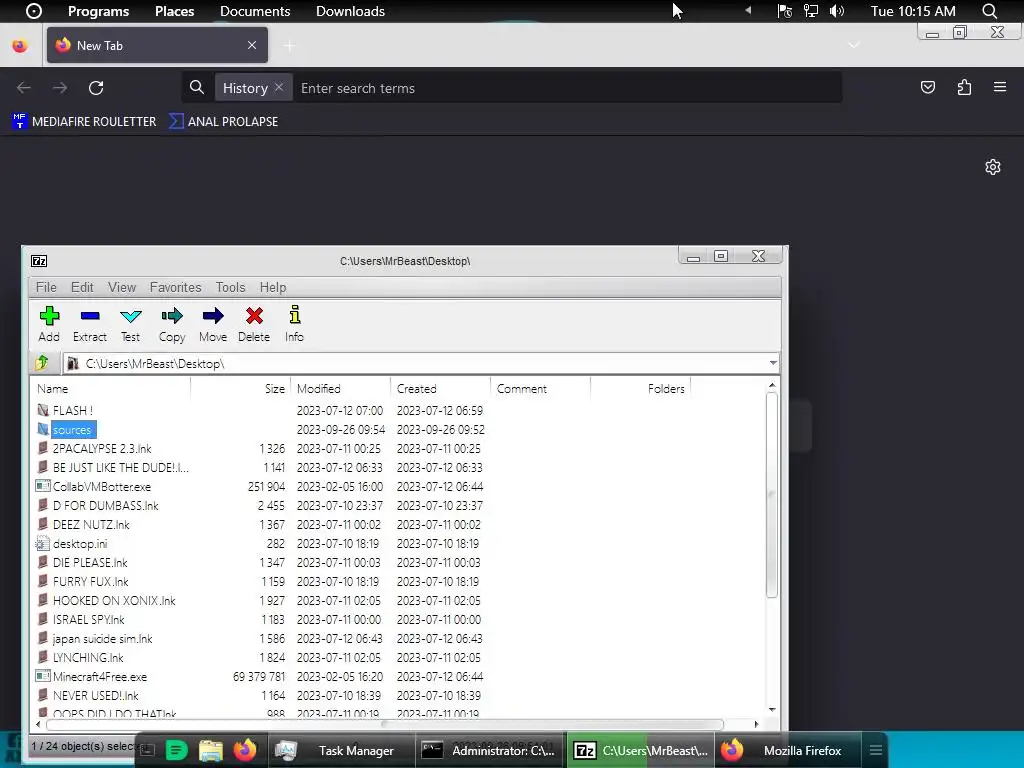
Task: Select the sources folder row
Action: point(67,430)
